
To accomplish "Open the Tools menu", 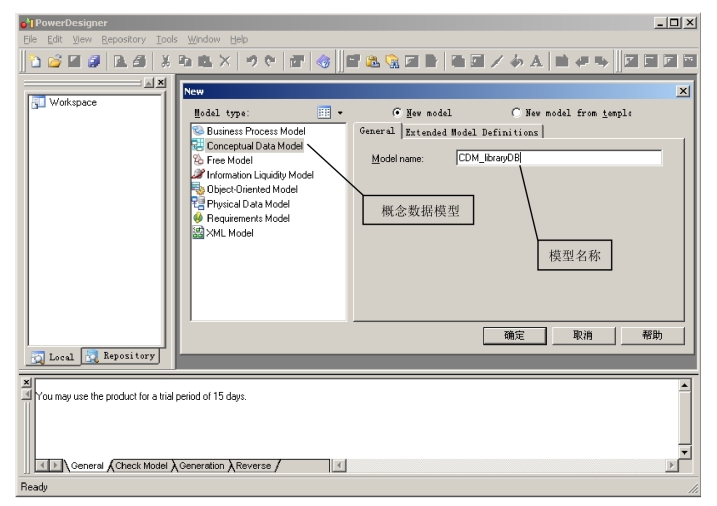I will click(166, 39).
